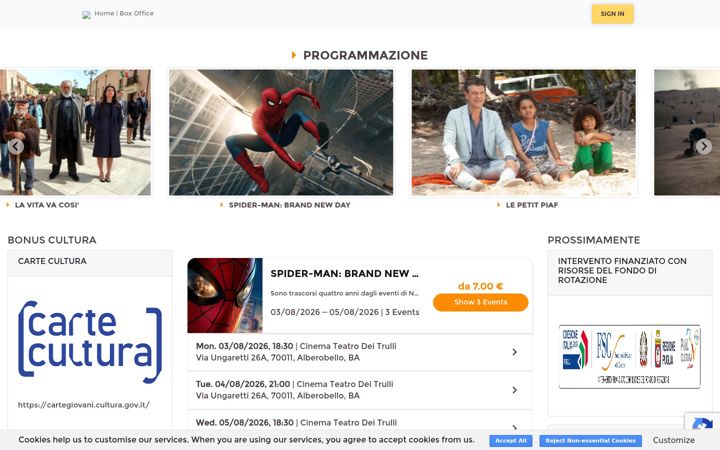This screenshot has width=720, height=450.
Task: Click the CARTE CULTURA panel header
Action: point(90,263)
